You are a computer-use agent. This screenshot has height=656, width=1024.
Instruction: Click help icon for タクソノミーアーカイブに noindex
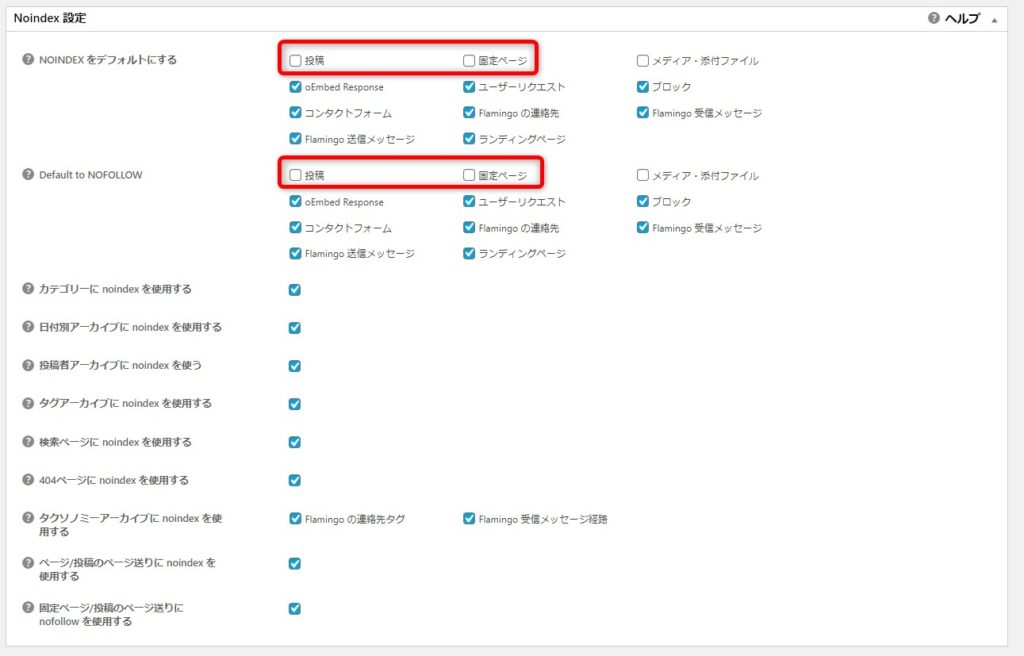click(x=28, y=517)
